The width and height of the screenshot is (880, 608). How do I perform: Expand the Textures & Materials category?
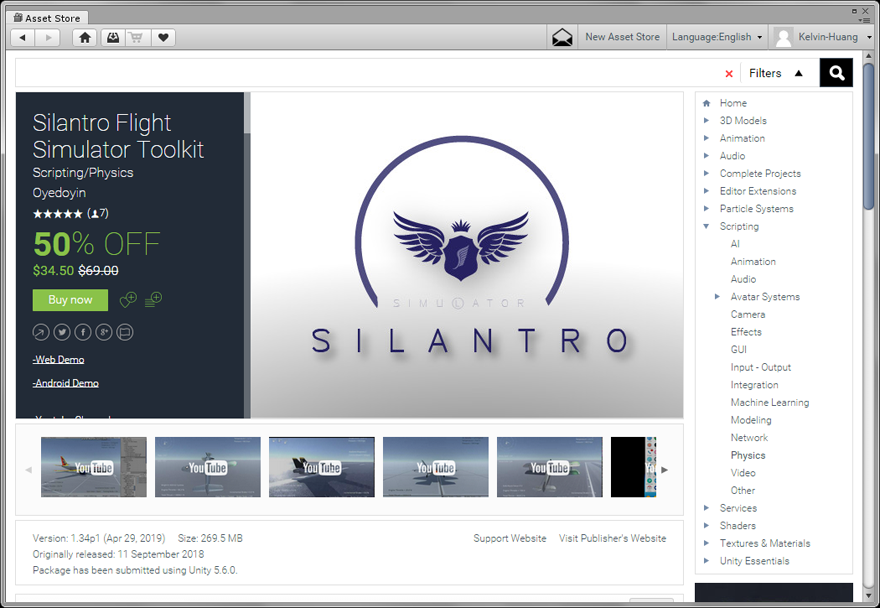click(x=706, y=543)
